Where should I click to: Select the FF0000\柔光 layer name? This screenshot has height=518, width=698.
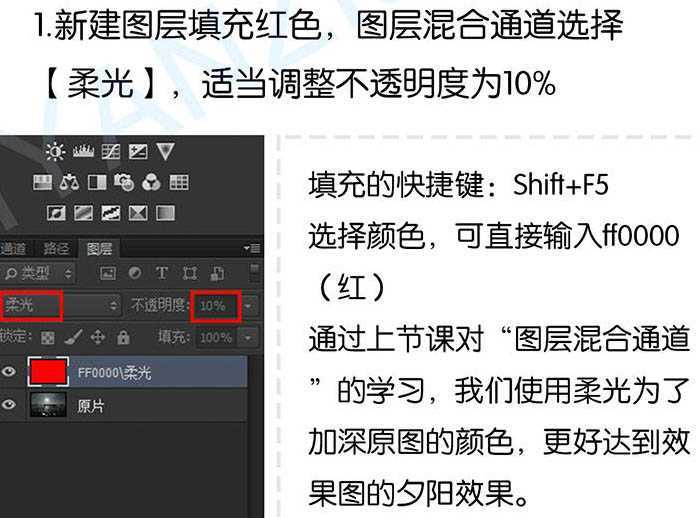click(x=114, y=372)
